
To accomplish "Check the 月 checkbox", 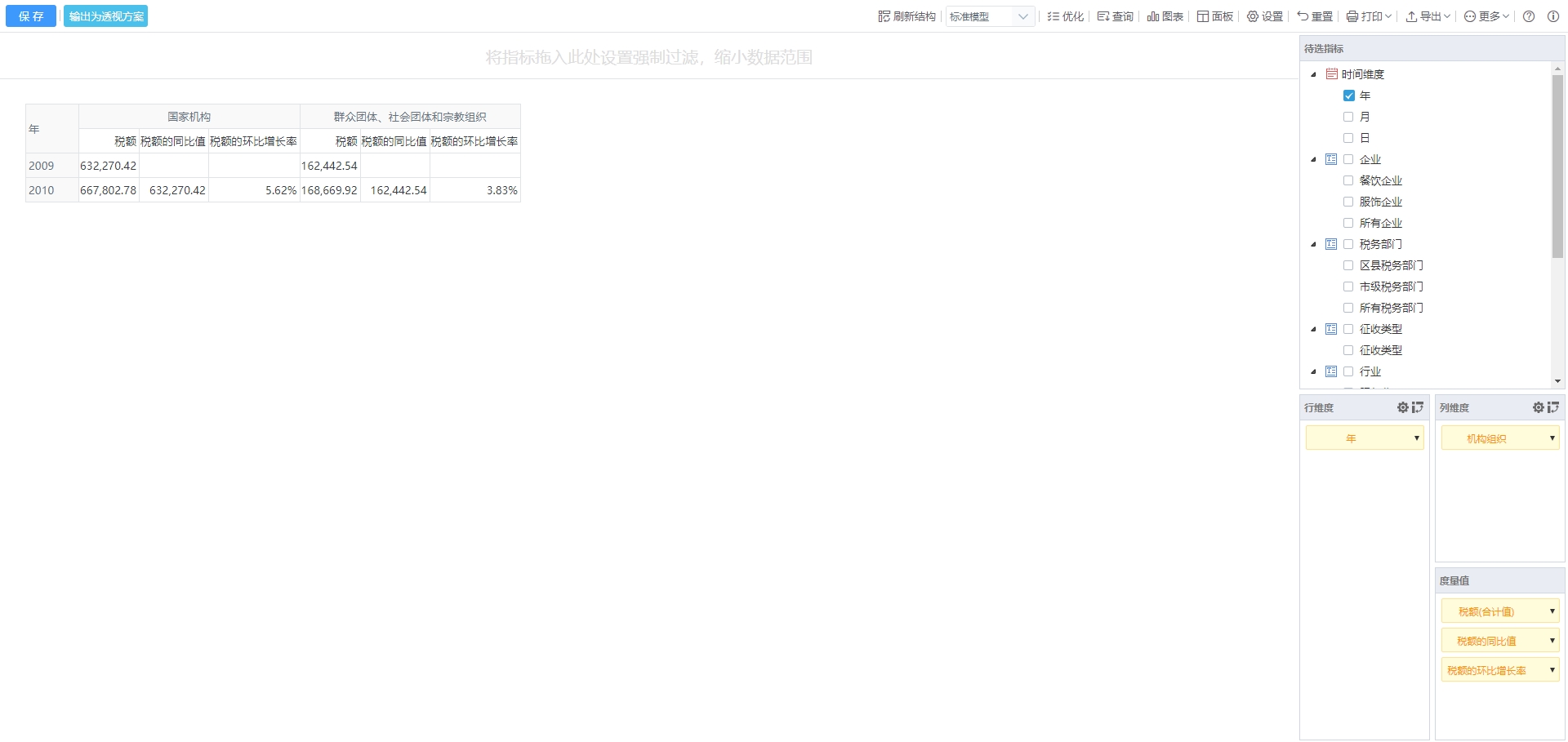I will (x=1348, y=117).
